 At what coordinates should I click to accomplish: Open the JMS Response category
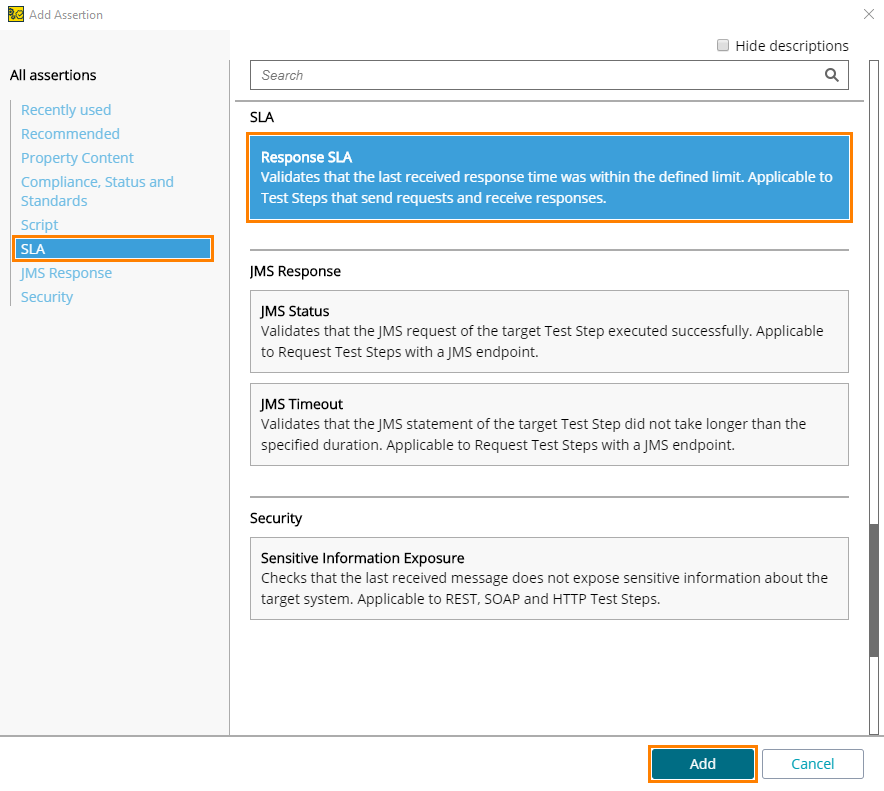66,272
